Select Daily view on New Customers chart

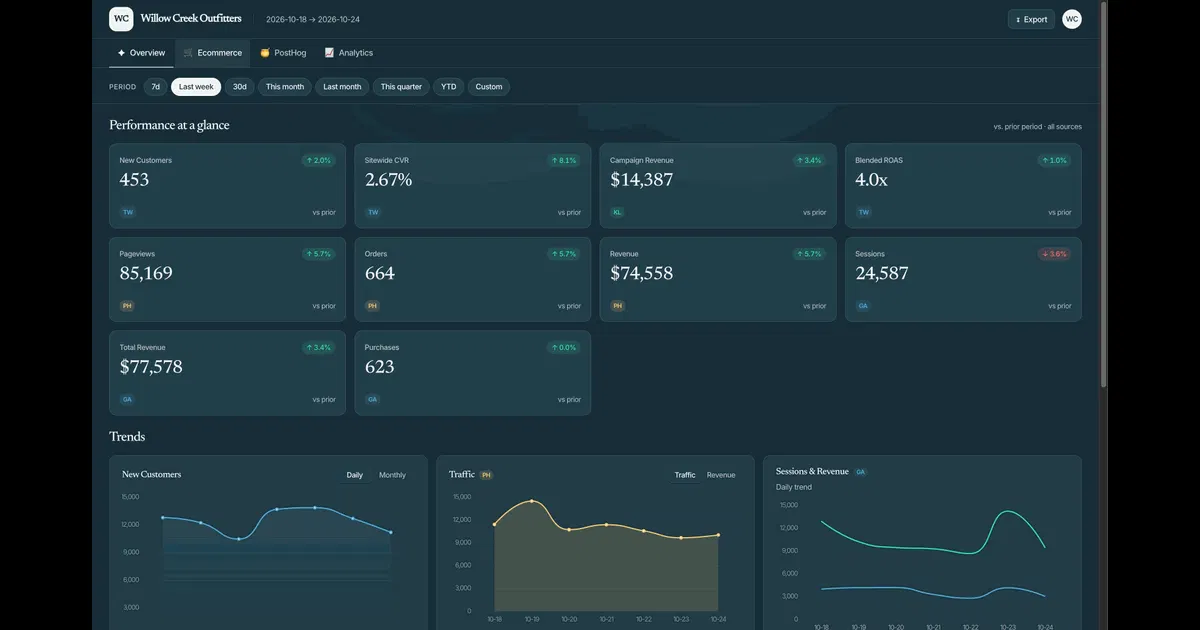click(355, 475)
